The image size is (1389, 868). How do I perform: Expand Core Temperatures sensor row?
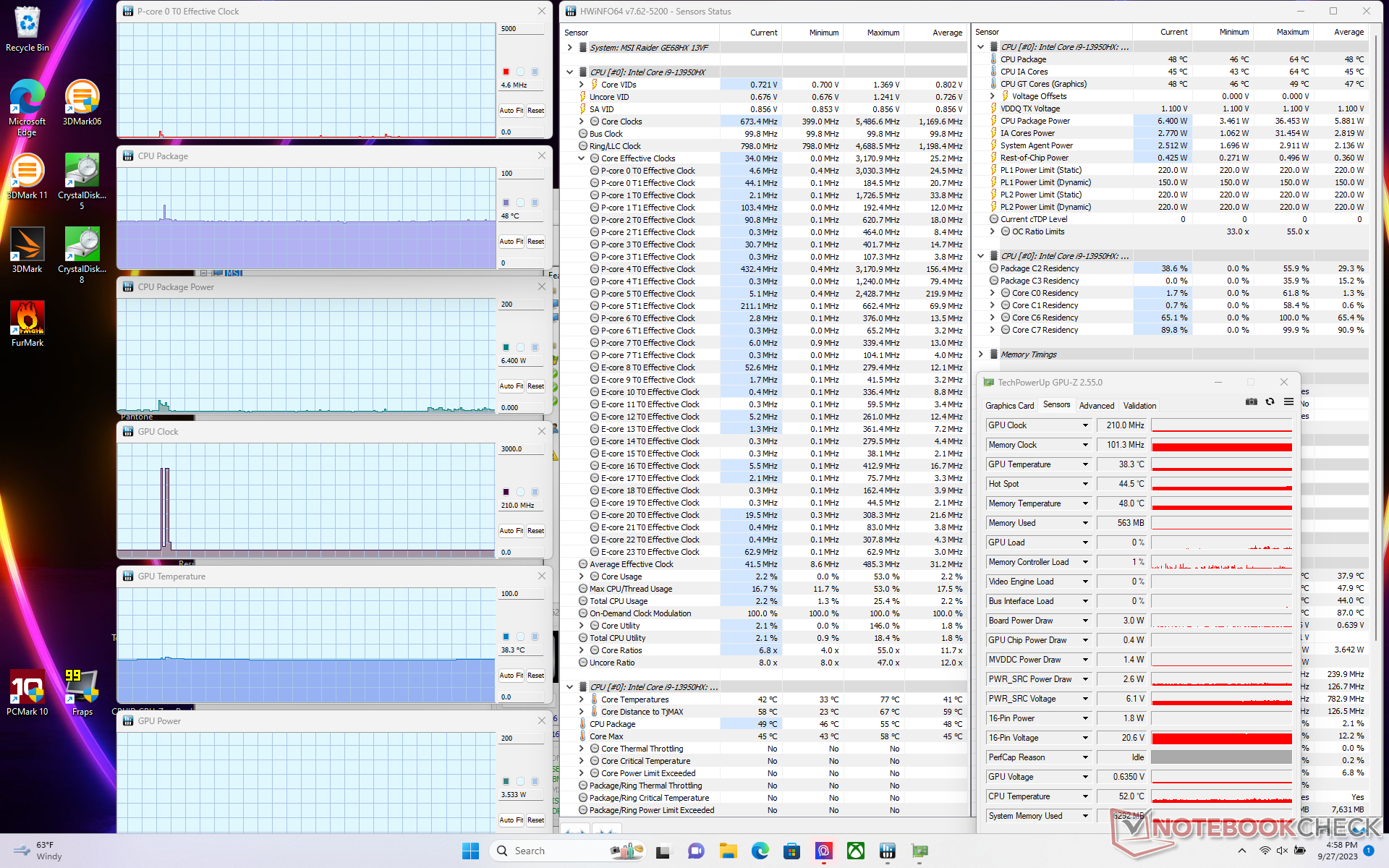[582, 699]
